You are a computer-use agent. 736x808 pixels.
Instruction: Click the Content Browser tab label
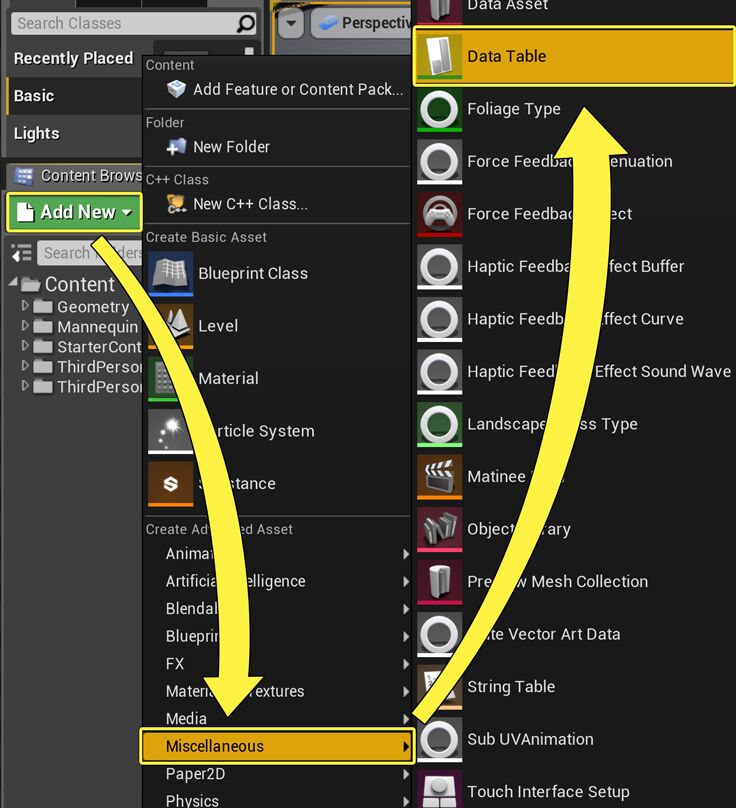[92, 176]
